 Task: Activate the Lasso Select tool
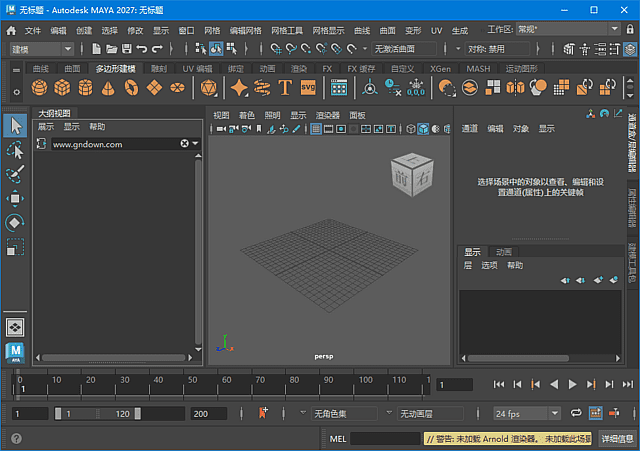[15, 150]
